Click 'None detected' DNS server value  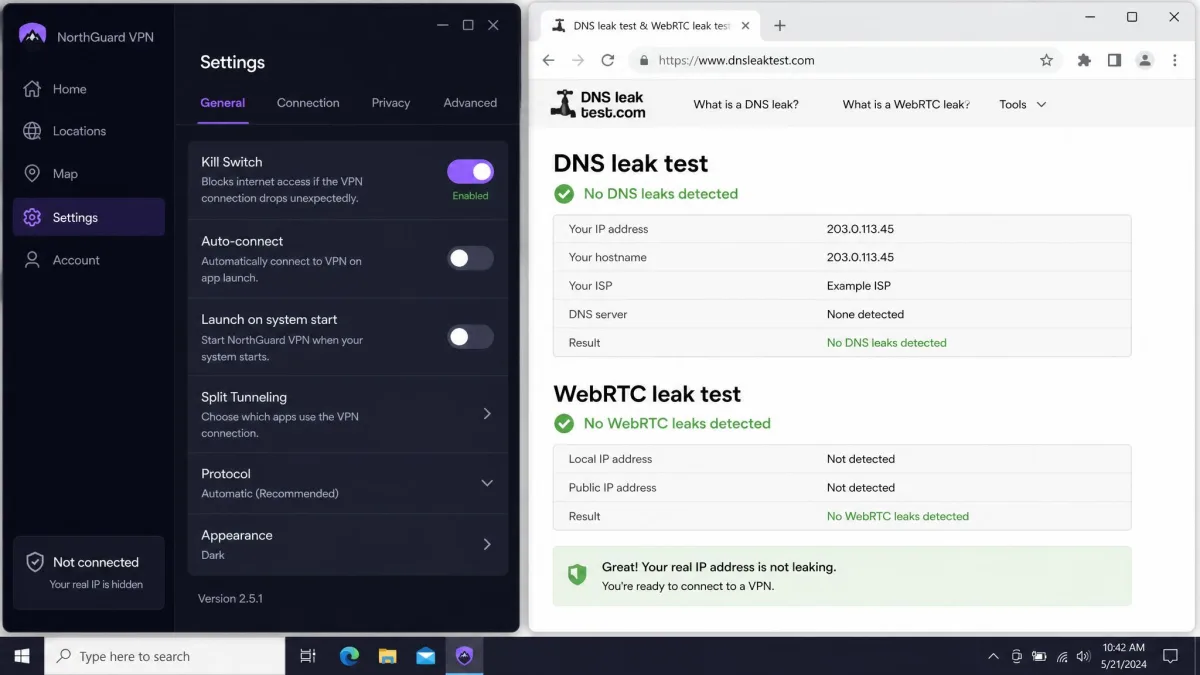click(x=865, y=314)
